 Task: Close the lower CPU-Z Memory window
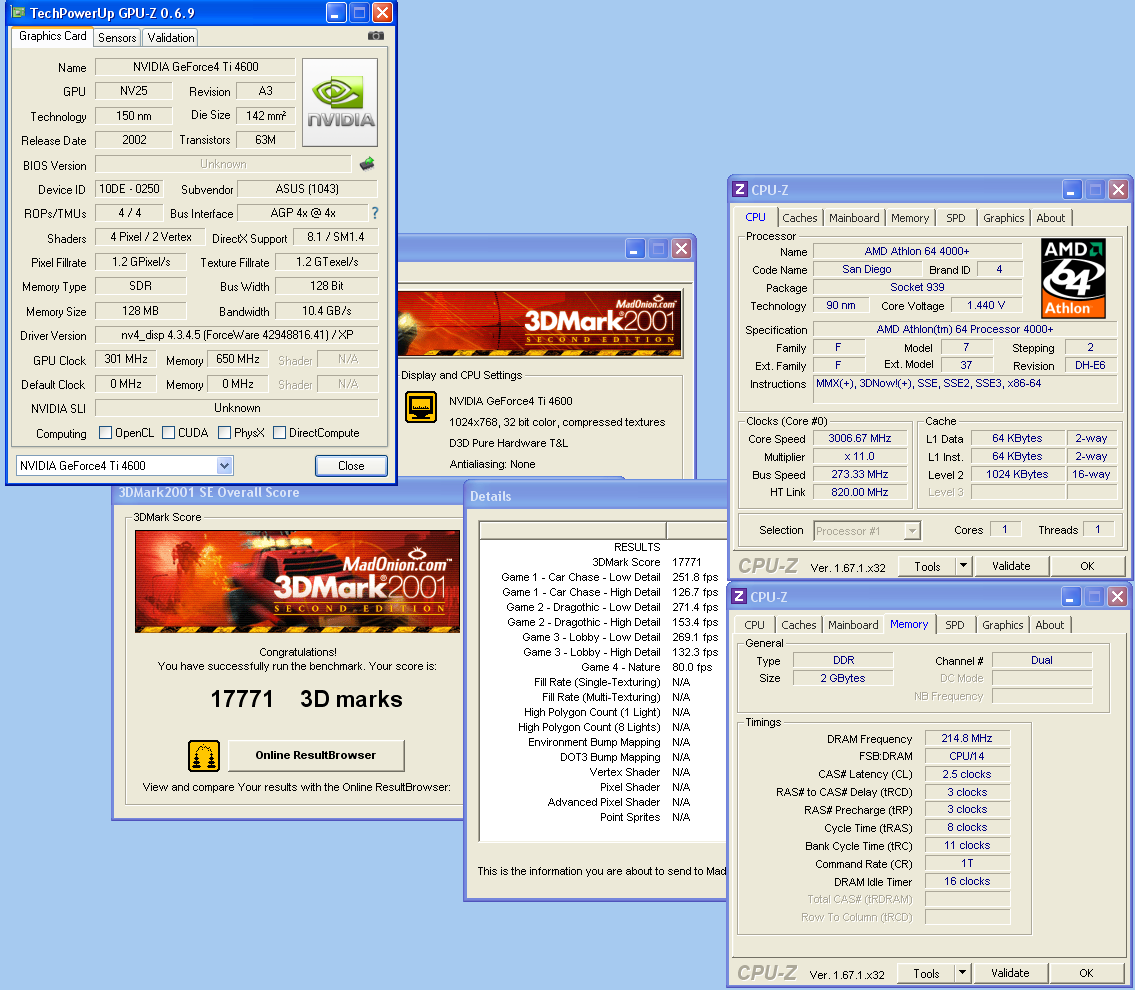tap(1118, 596)
